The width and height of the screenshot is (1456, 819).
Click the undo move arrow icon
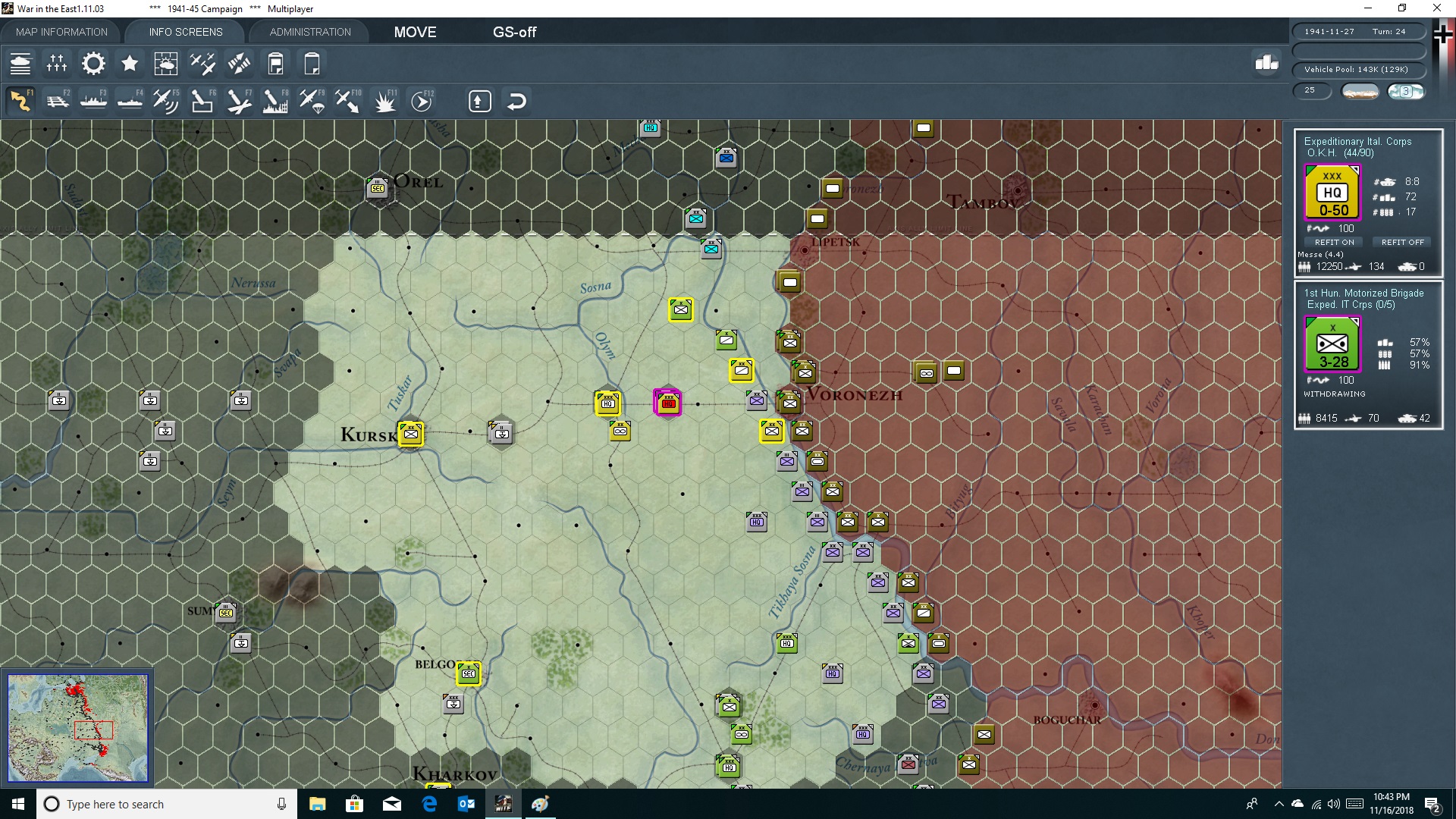point(516,101)
